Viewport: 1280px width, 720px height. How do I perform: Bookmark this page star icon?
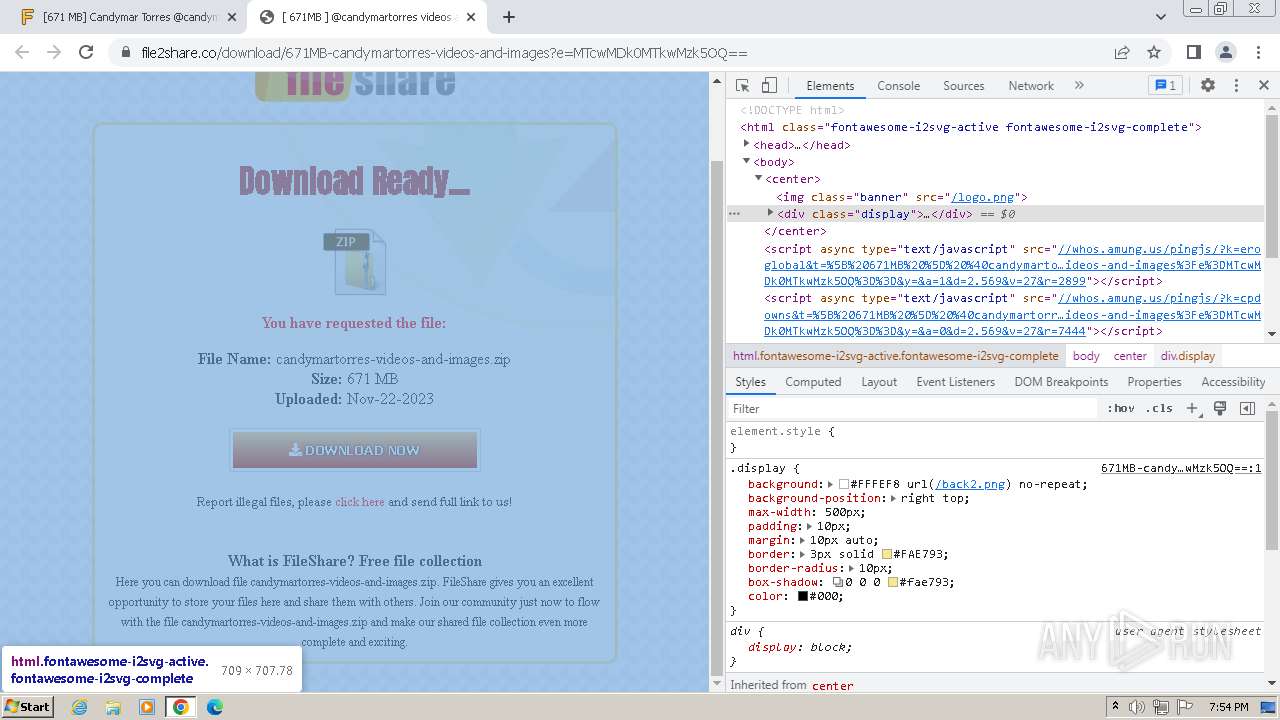(x=1154, y=52)
